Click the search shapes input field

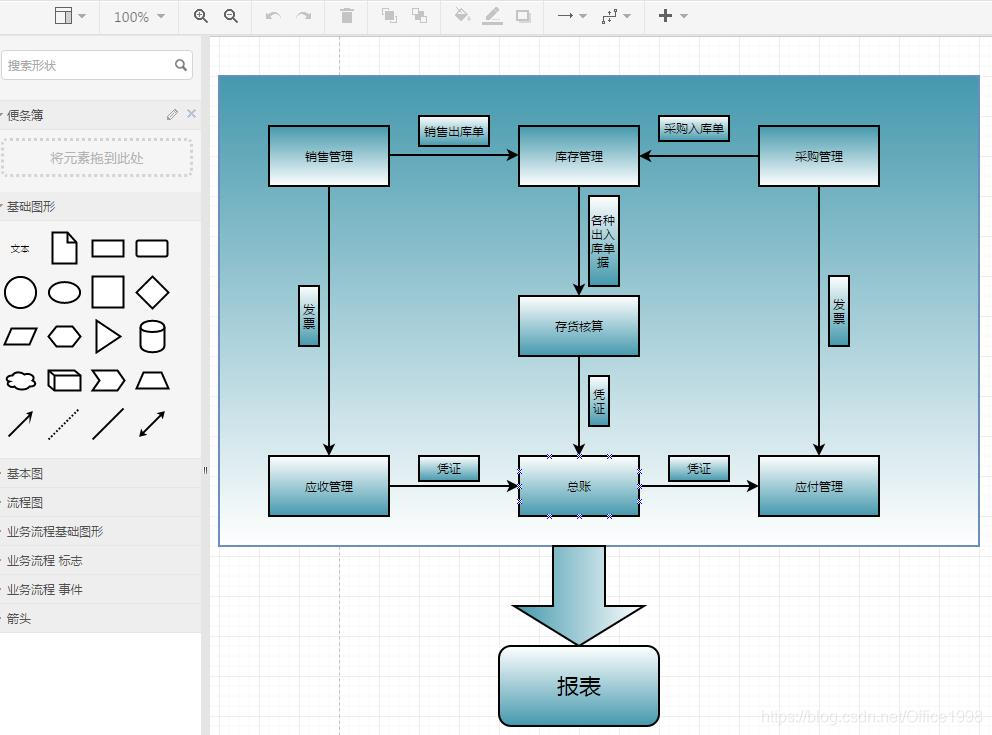(96, 65)
